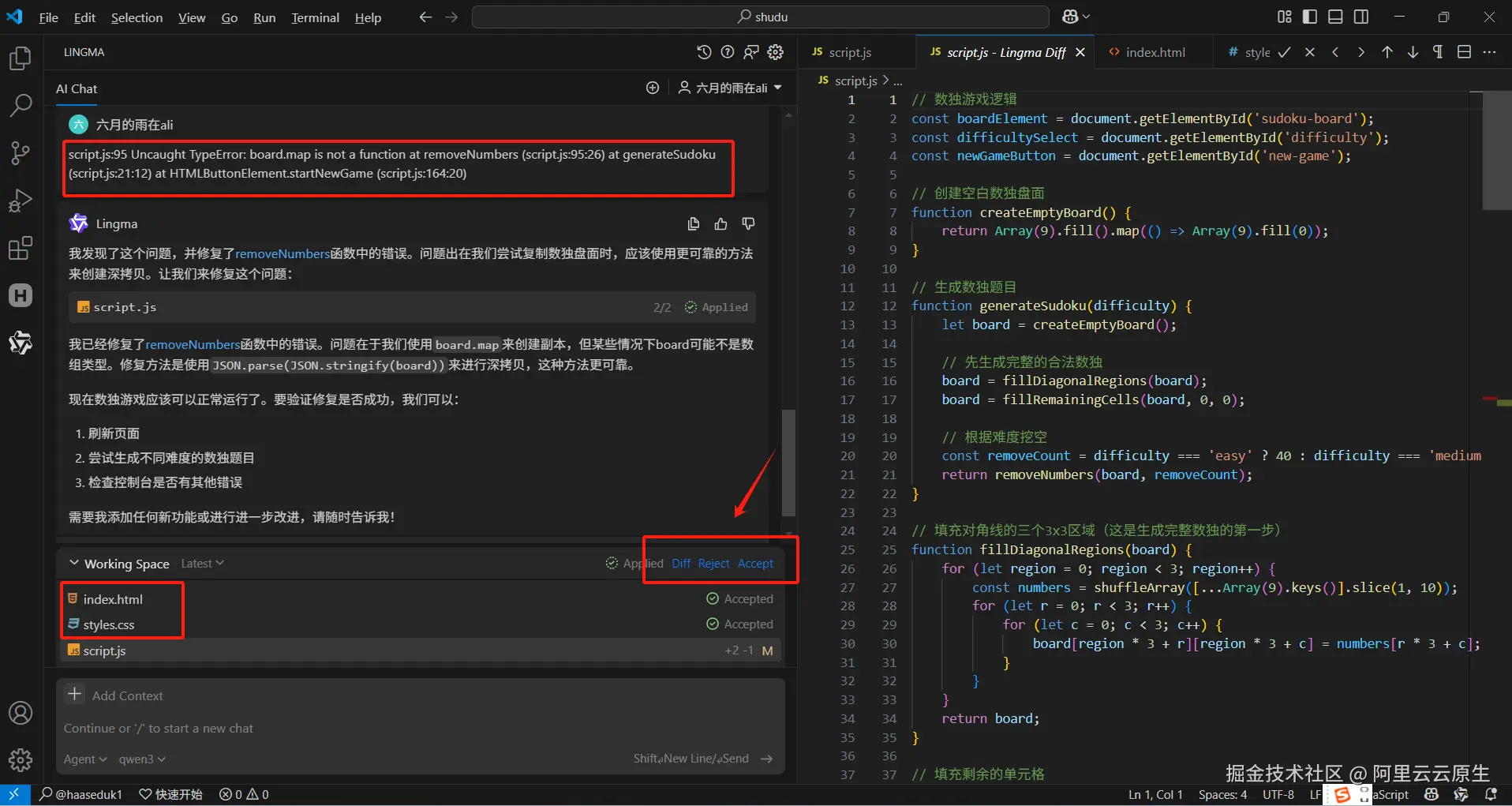The width and height of the screenshot is (1512, 806).
Task: Open Lingma panel settings gear
Action: [x=776, y=52]
